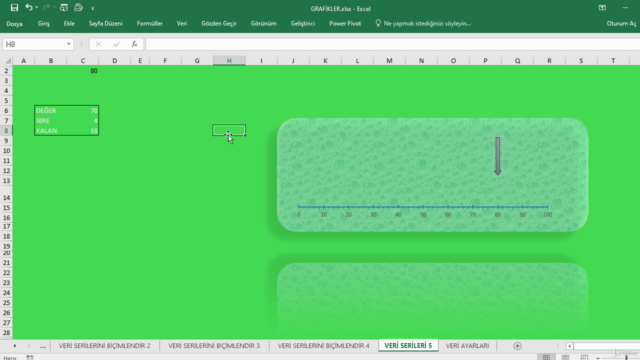Switch to Page Break Preview icon
Image resolution: width=640 pixels, height=360 pixels.
click(584, 357)
